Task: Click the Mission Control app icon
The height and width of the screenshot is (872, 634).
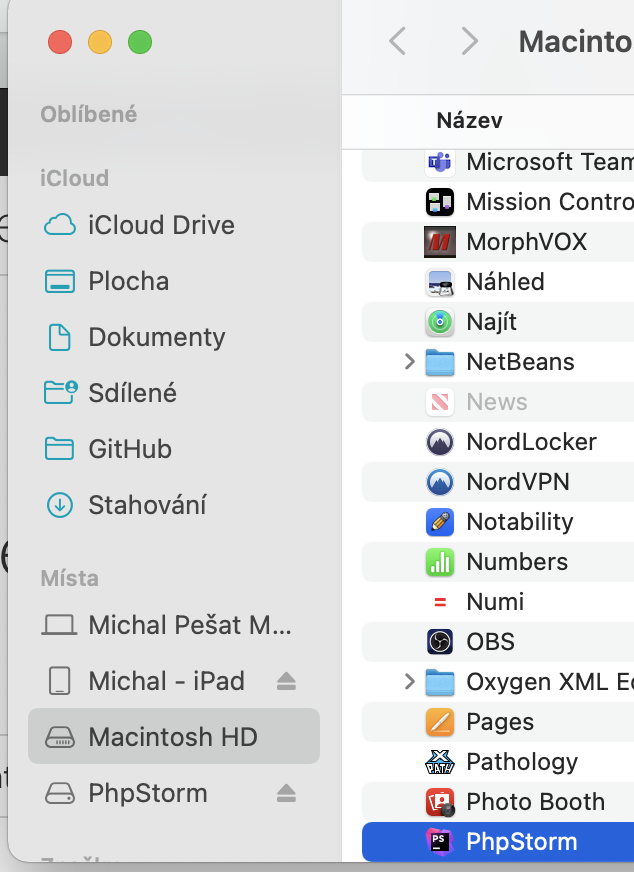Action: point(440,202)
